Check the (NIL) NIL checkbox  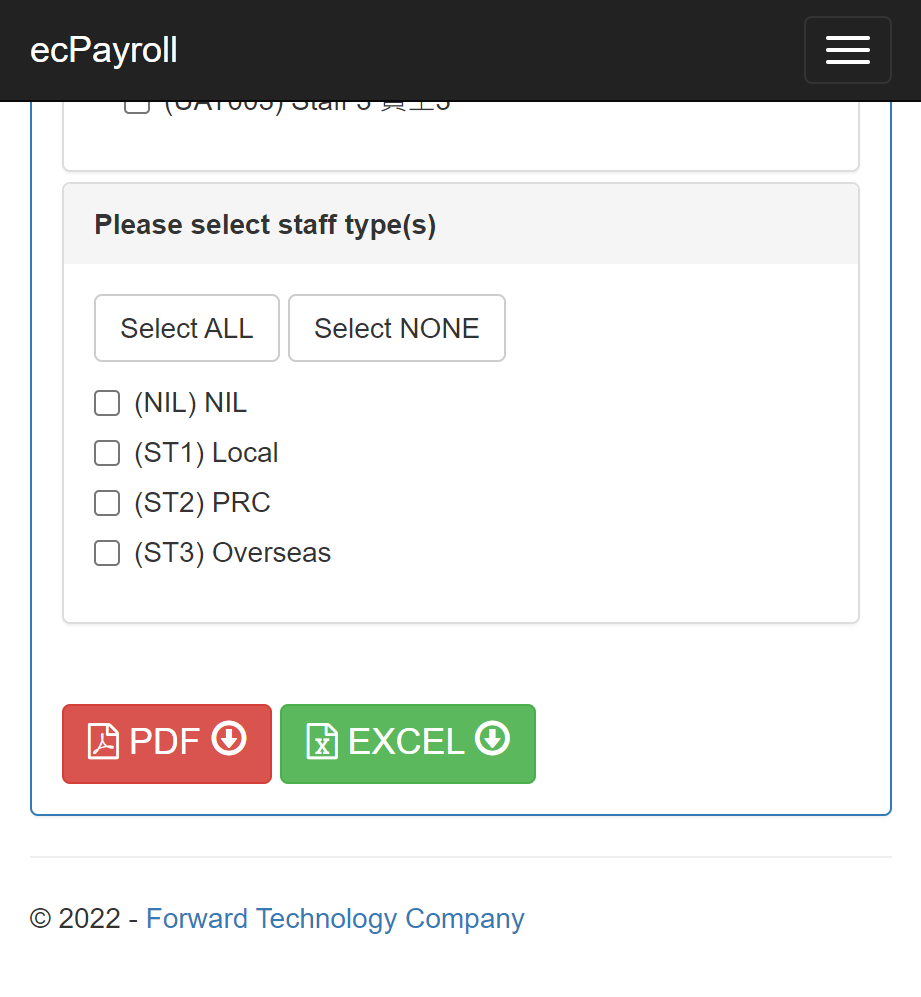107,403
